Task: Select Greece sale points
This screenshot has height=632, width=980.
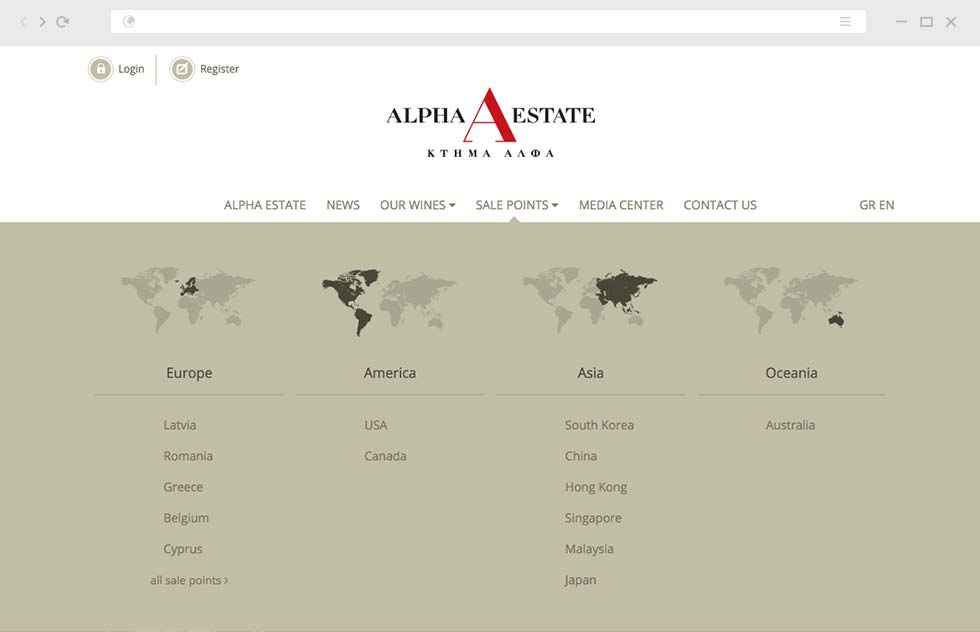Action: 183,487
